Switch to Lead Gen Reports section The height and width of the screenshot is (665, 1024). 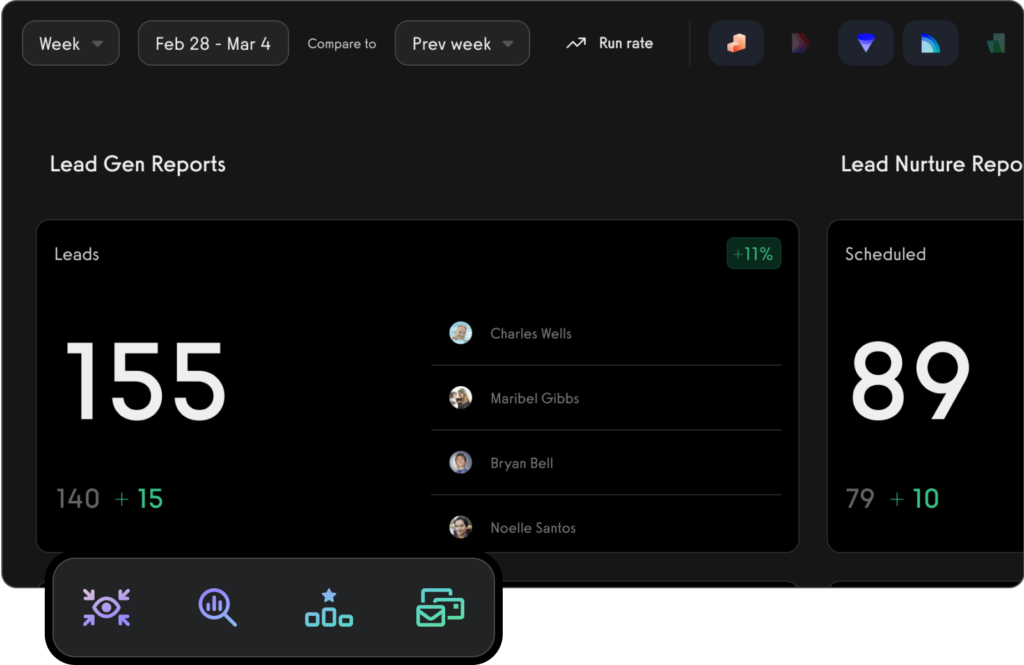point(137,164)
